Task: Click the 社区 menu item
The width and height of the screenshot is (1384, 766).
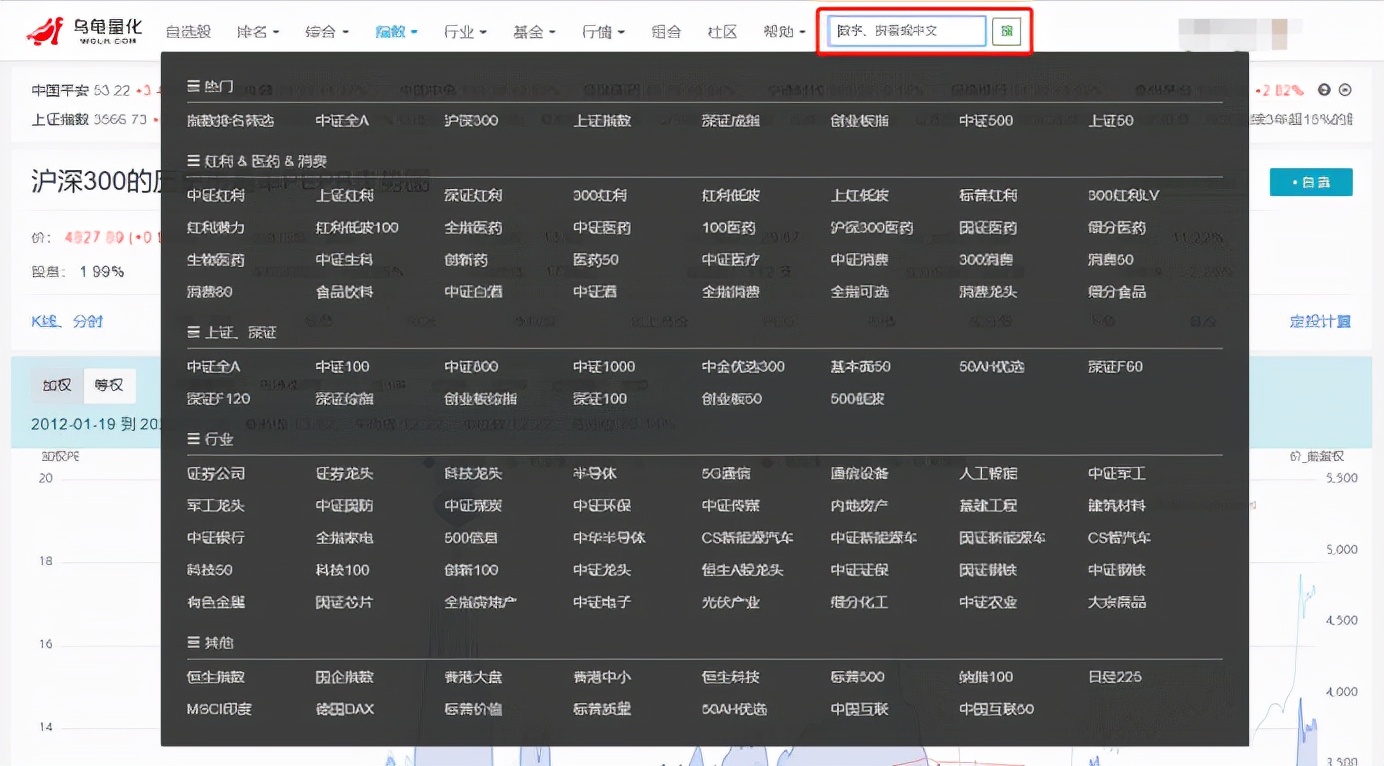Action: (722, 31)
